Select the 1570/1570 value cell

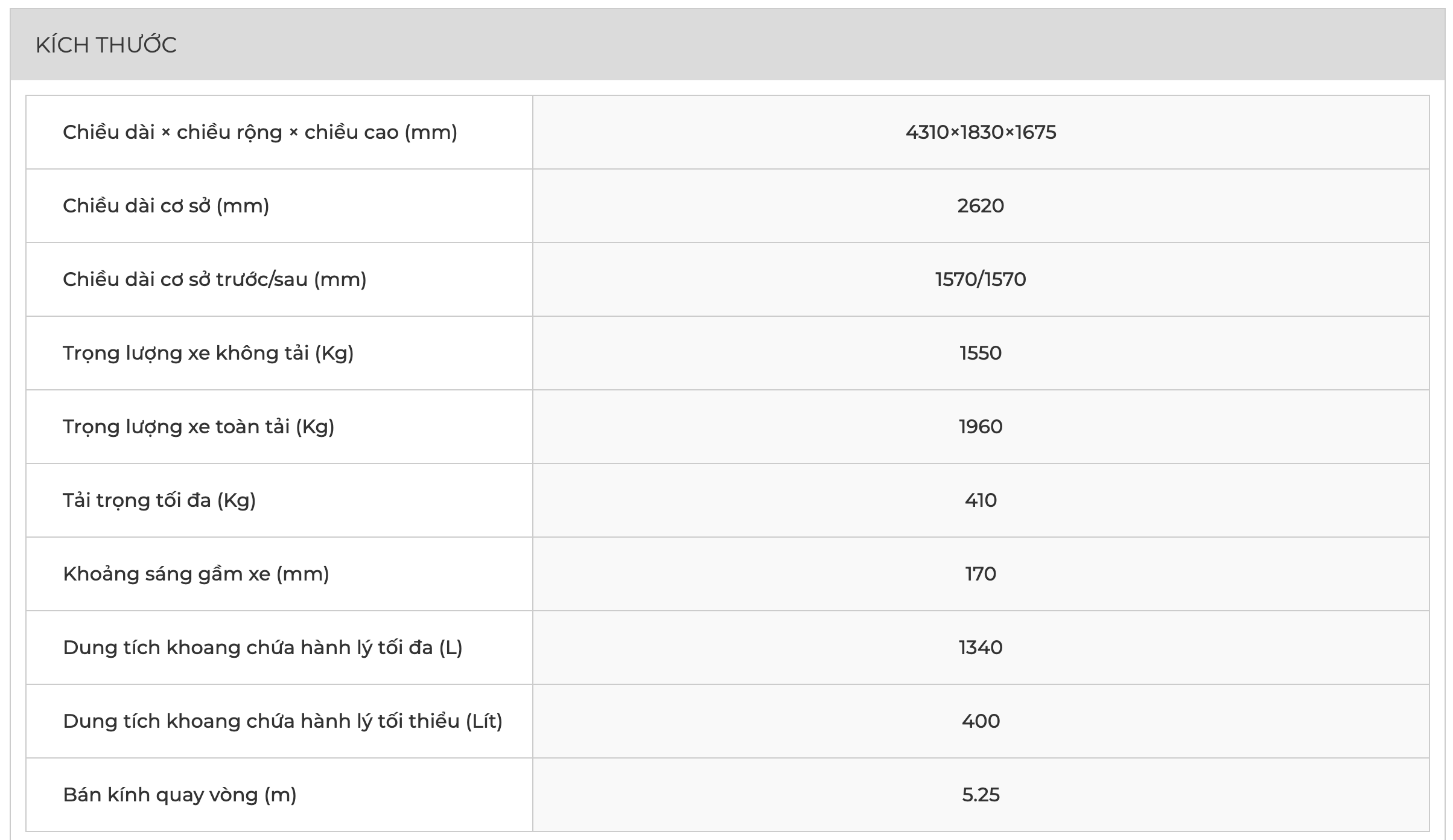tap(981, 279)
